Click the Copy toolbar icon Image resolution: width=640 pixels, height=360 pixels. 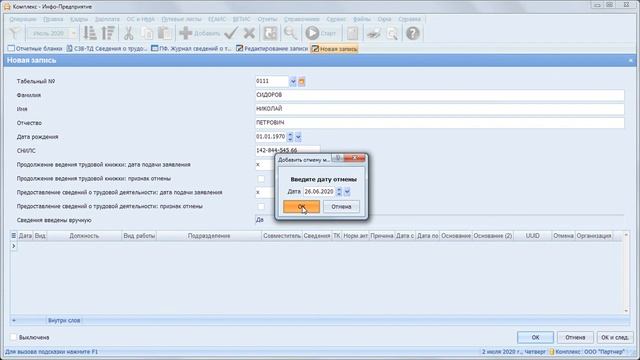point(147,33)
